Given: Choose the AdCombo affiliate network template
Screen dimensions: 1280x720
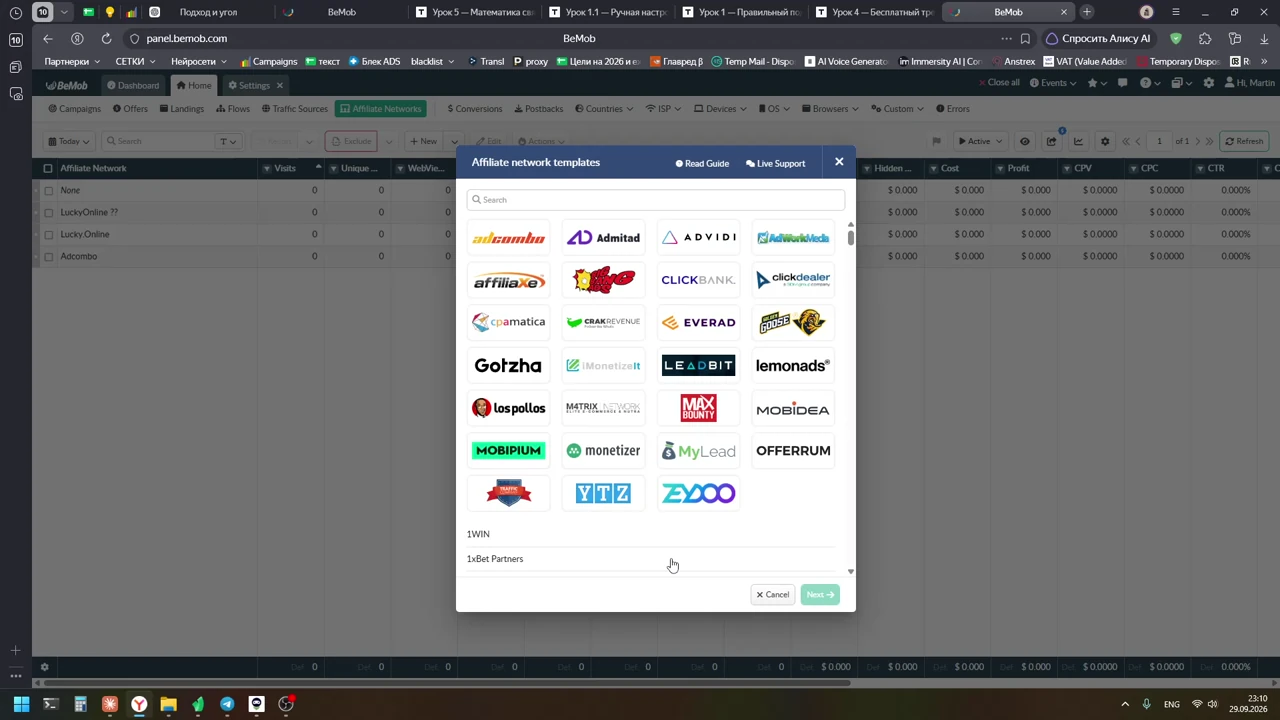Looking at the screenshot, I should click(x=509, y=238).
